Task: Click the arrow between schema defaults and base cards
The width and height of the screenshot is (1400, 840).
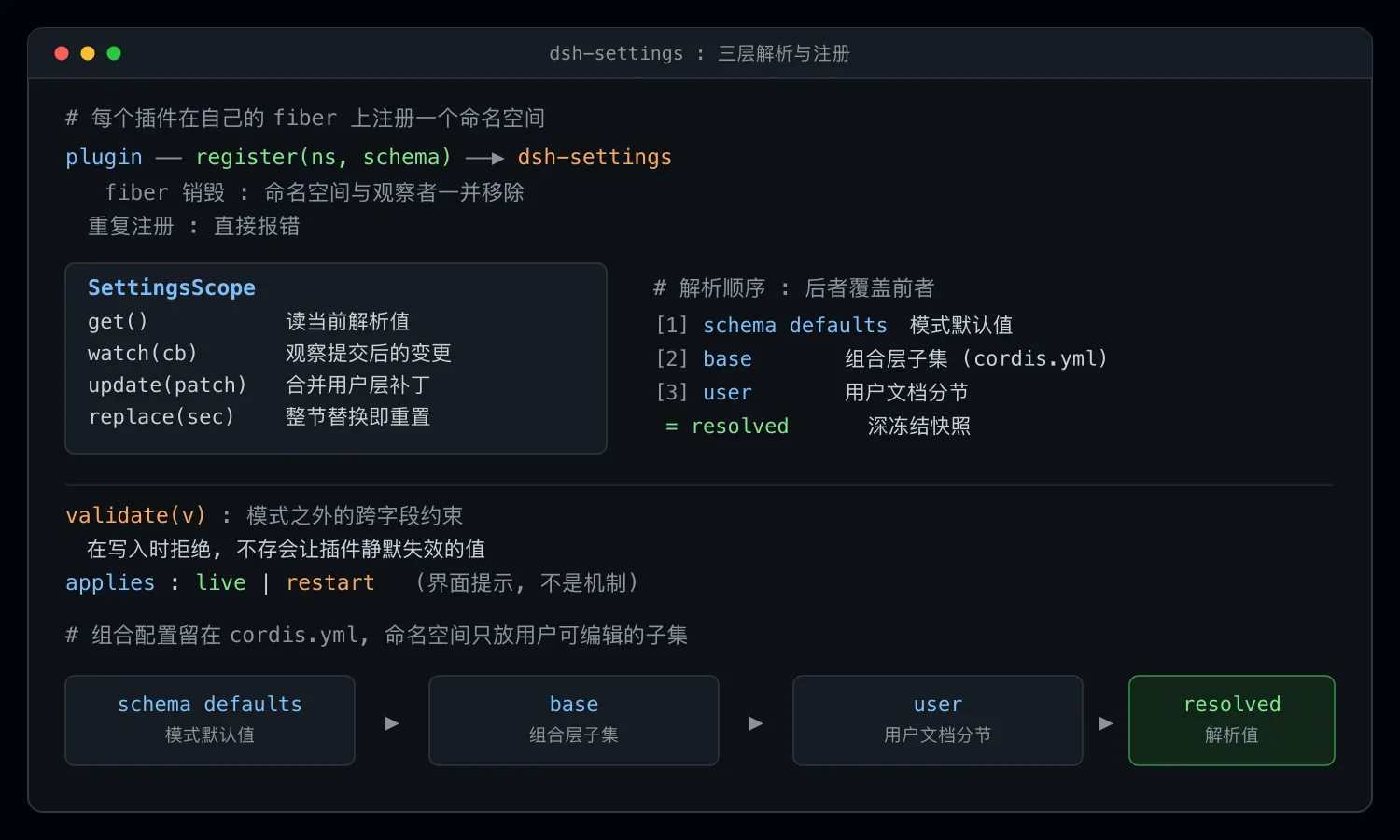Action: [392, 722]
